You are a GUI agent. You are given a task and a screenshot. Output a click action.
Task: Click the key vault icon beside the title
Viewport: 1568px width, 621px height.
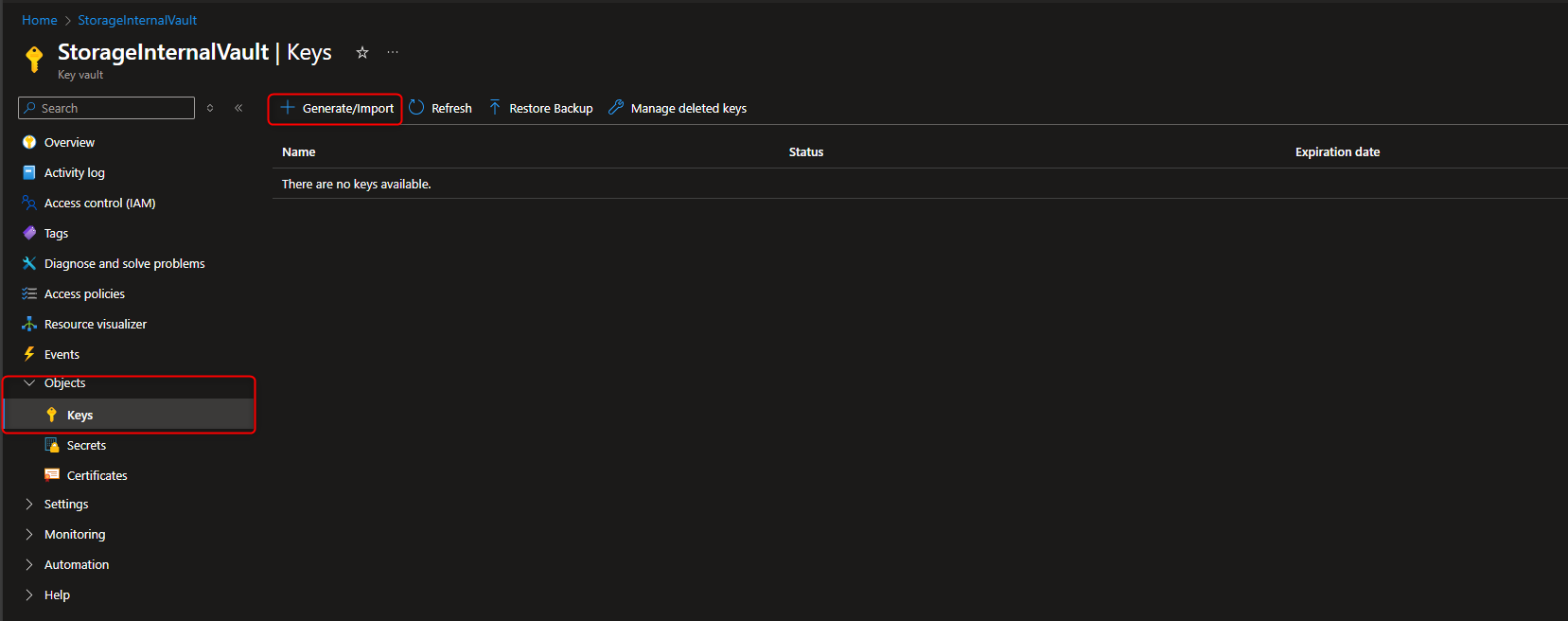(x=34, y=59)
